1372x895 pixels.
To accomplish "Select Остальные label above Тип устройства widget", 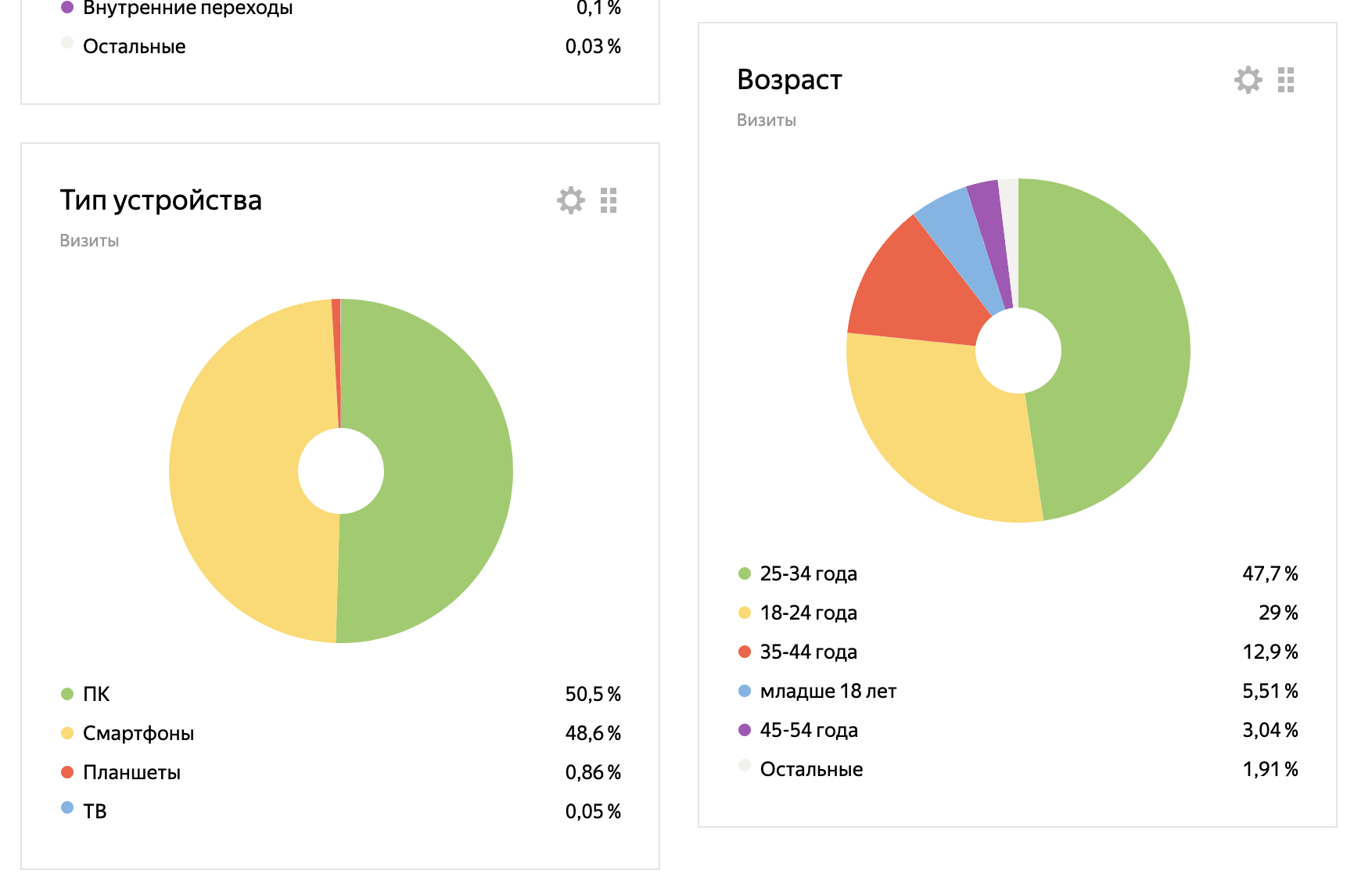I will (x=134, y=46).
